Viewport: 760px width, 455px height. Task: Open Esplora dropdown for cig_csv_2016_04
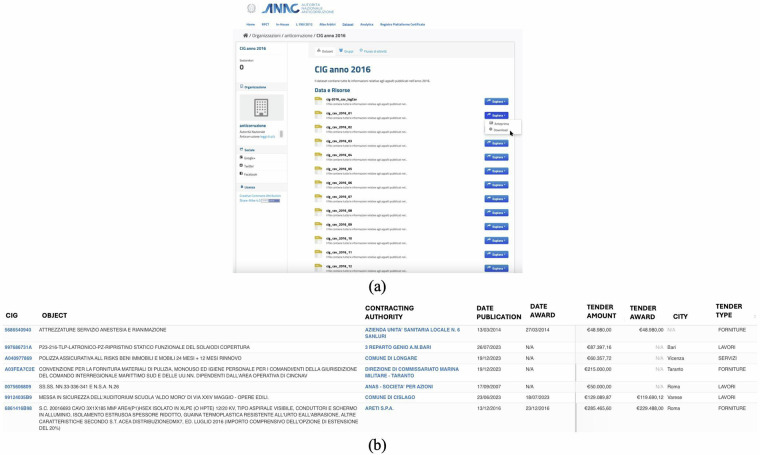coord(496,157)
